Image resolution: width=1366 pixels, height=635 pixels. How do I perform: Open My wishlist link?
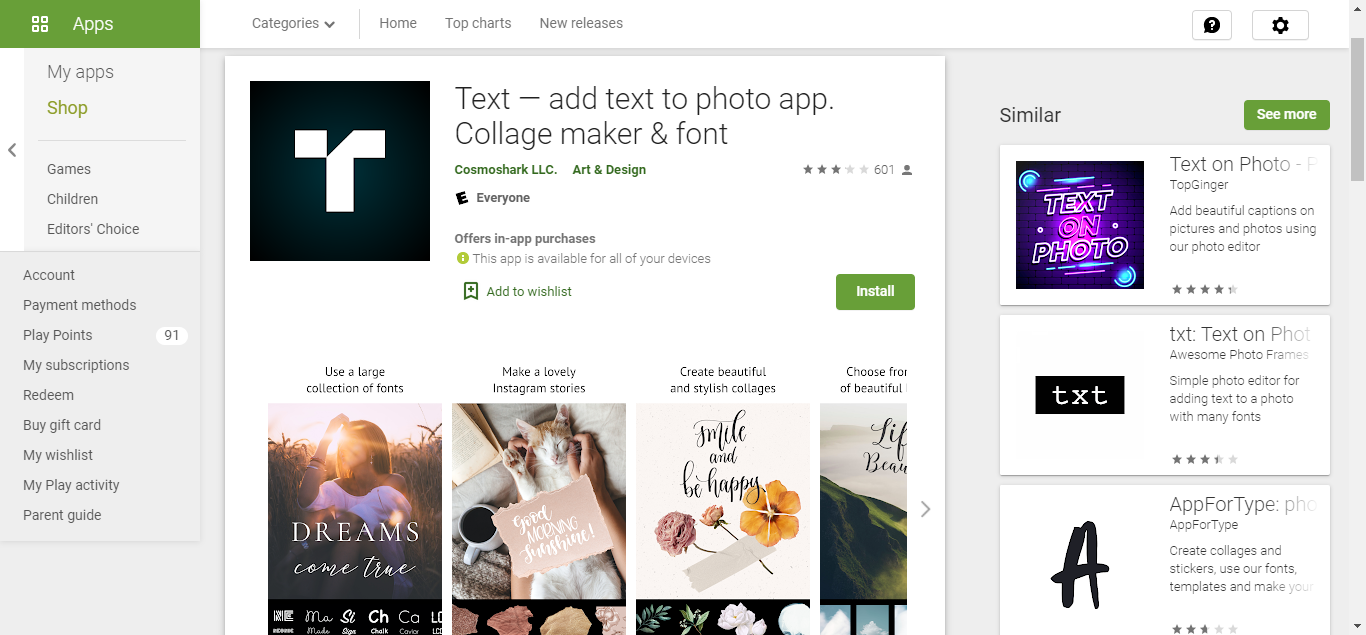(x=58, y=455)
